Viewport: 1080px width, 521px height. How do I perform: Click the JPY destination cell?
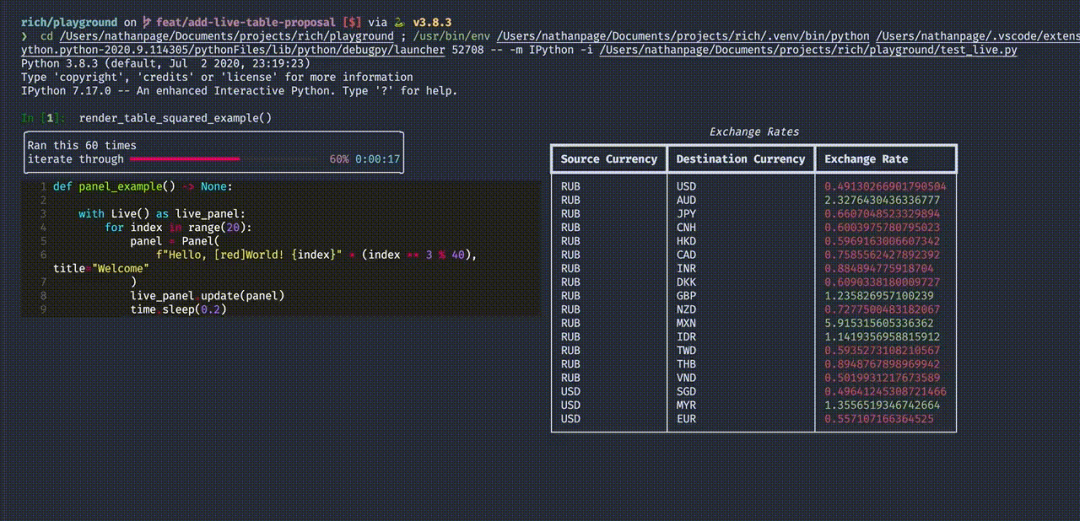coord(685,214)
